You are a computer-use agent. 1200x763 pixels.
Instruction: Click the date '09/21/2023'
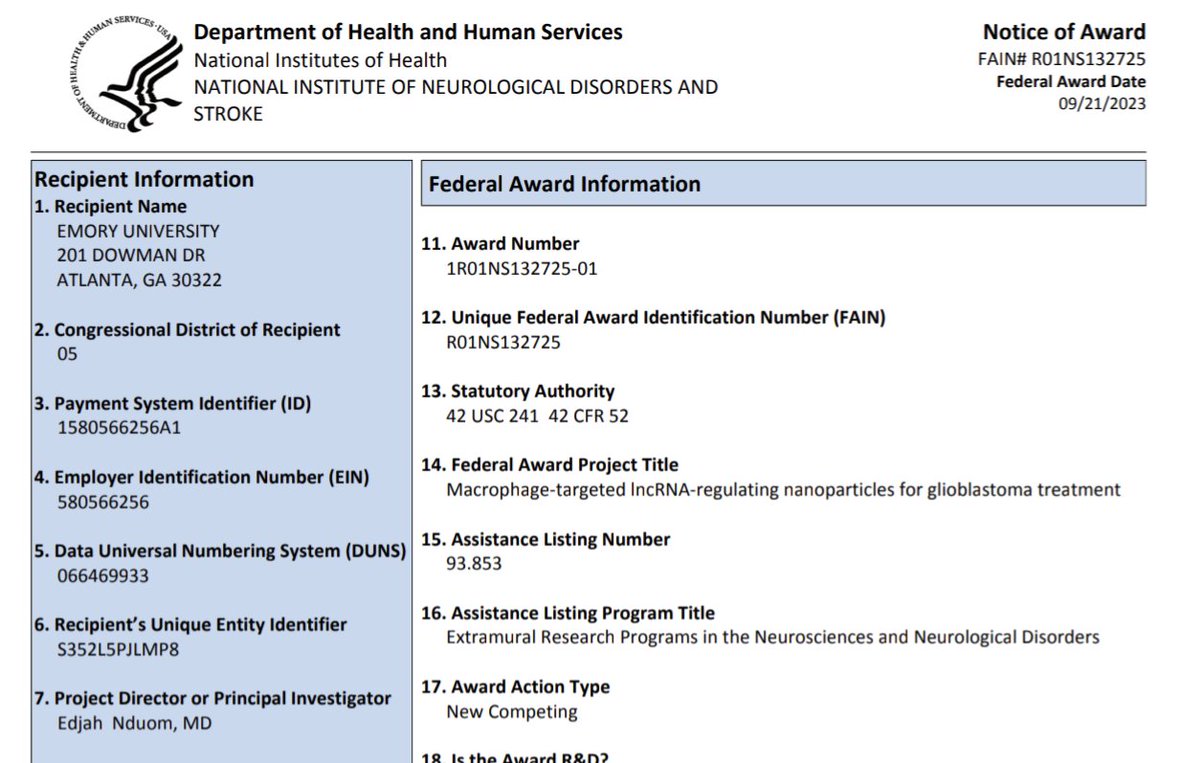1102,104
